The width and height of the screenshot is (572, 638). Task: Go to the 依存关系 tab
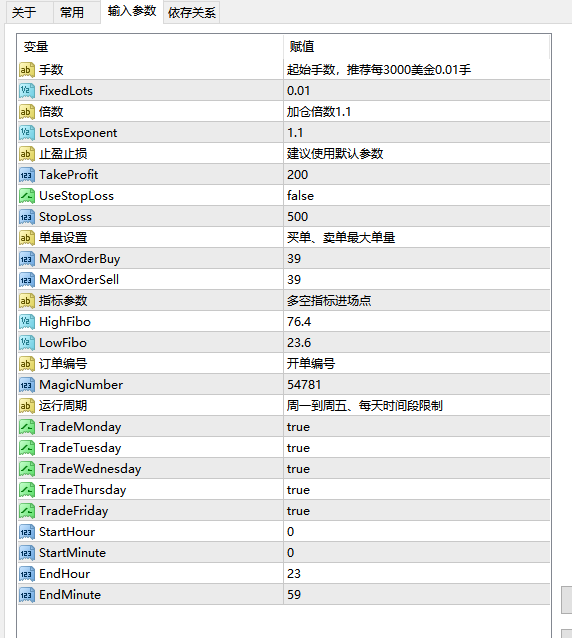click(192, 13)
